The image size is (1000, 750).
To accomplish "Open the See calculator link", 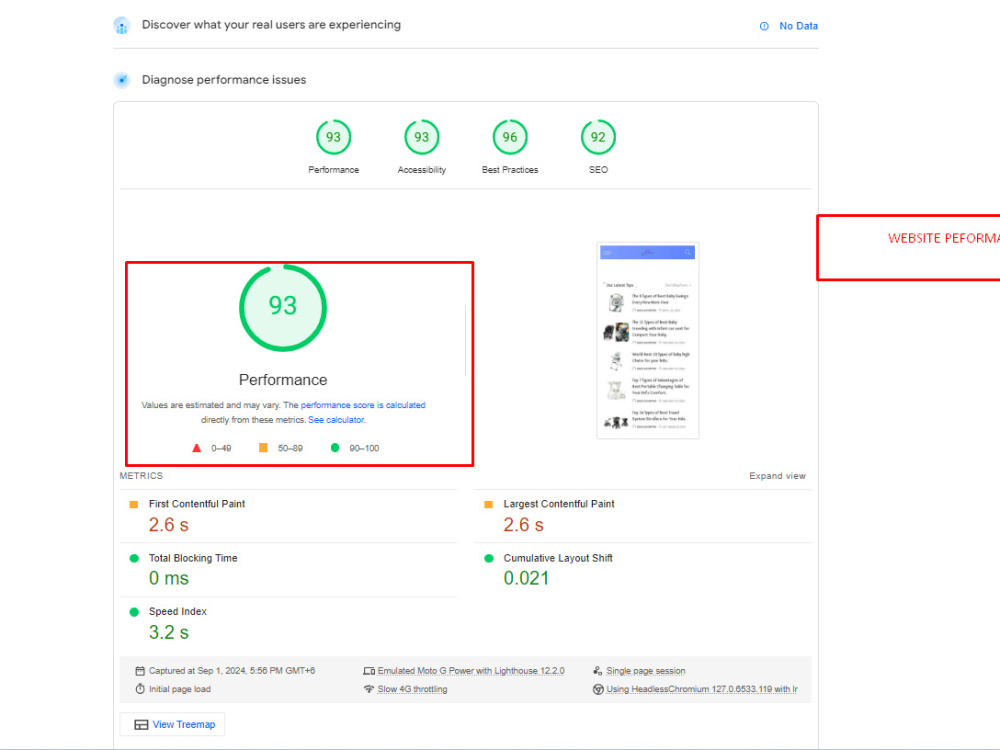I will click(336, 420).
